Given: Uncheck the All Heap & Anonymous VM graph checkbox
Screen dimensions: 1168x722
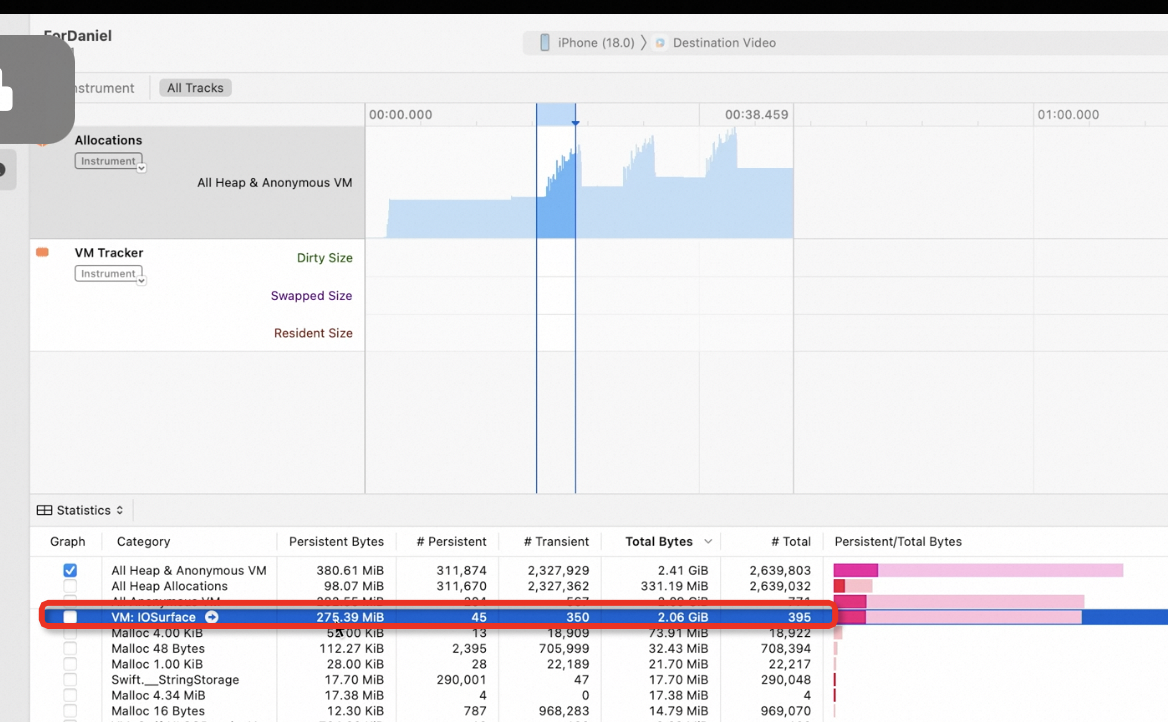Looking at the screenshot, I should click(x=69, y=570).
